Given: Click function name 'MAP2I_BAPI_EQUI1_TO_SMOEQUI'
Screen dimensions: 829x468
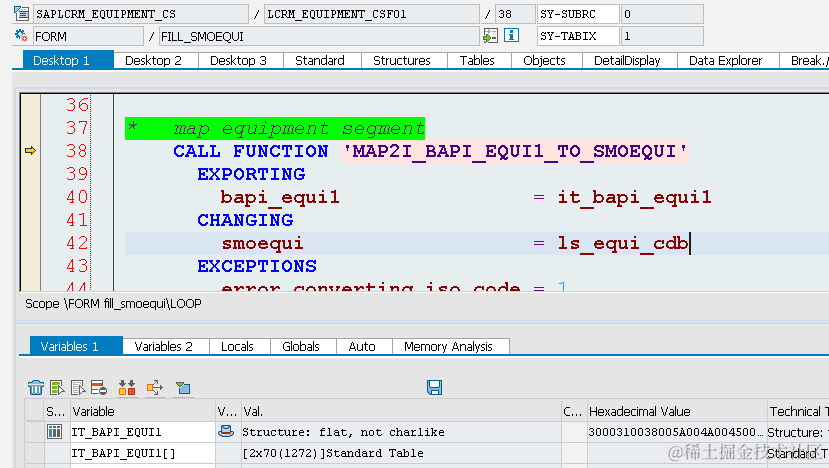Looking at the screenshot, I should [x=514, y=151].
